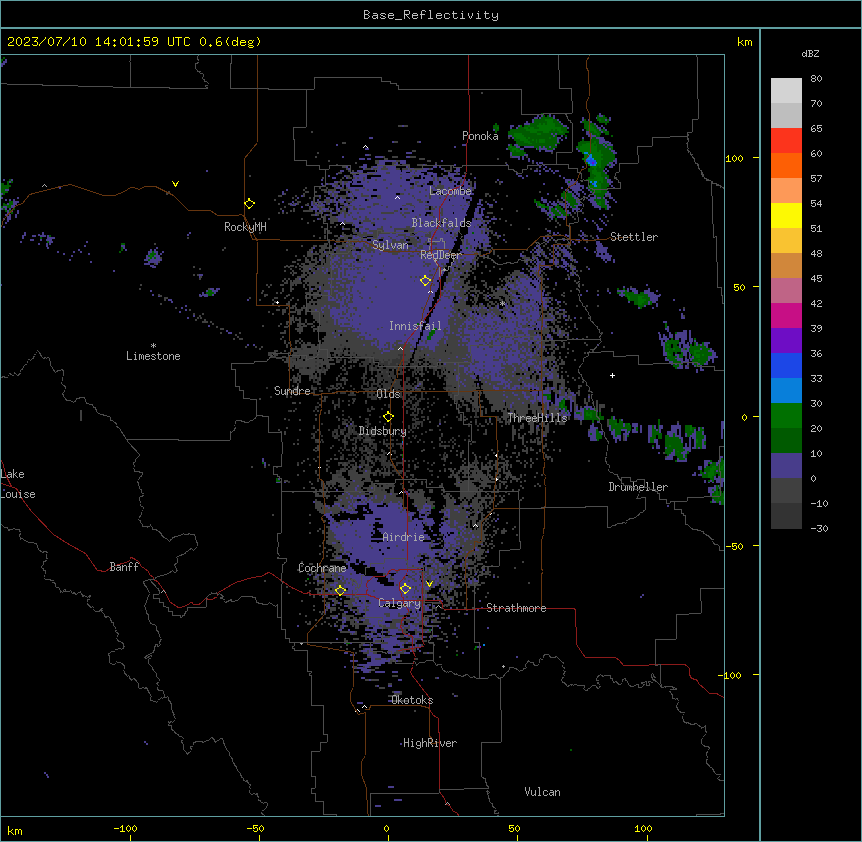Click the magenta 42 dBZ legend swatch
862x842 pixels.
click(x=786, y=315)
